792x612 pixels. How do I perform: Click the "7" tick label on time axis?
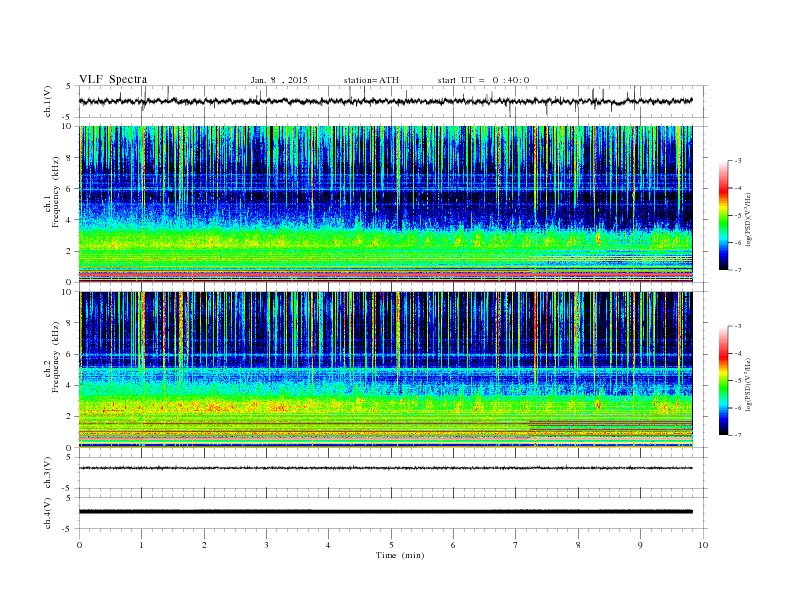[x=516, y=545]
